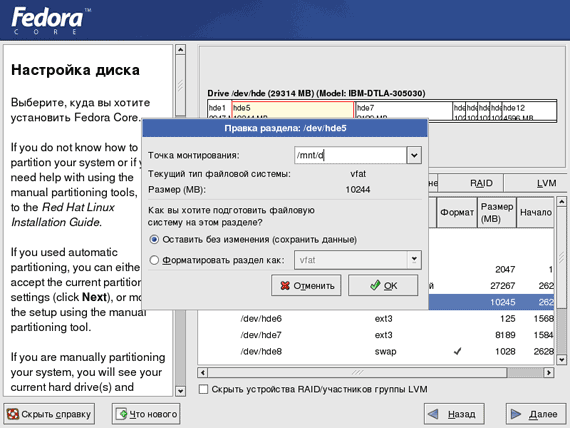Click the Format checkmark in the /dev/hde8 row
Viewport: 570px width, 428px height.
pyautogui.click(x=458, y=351)
